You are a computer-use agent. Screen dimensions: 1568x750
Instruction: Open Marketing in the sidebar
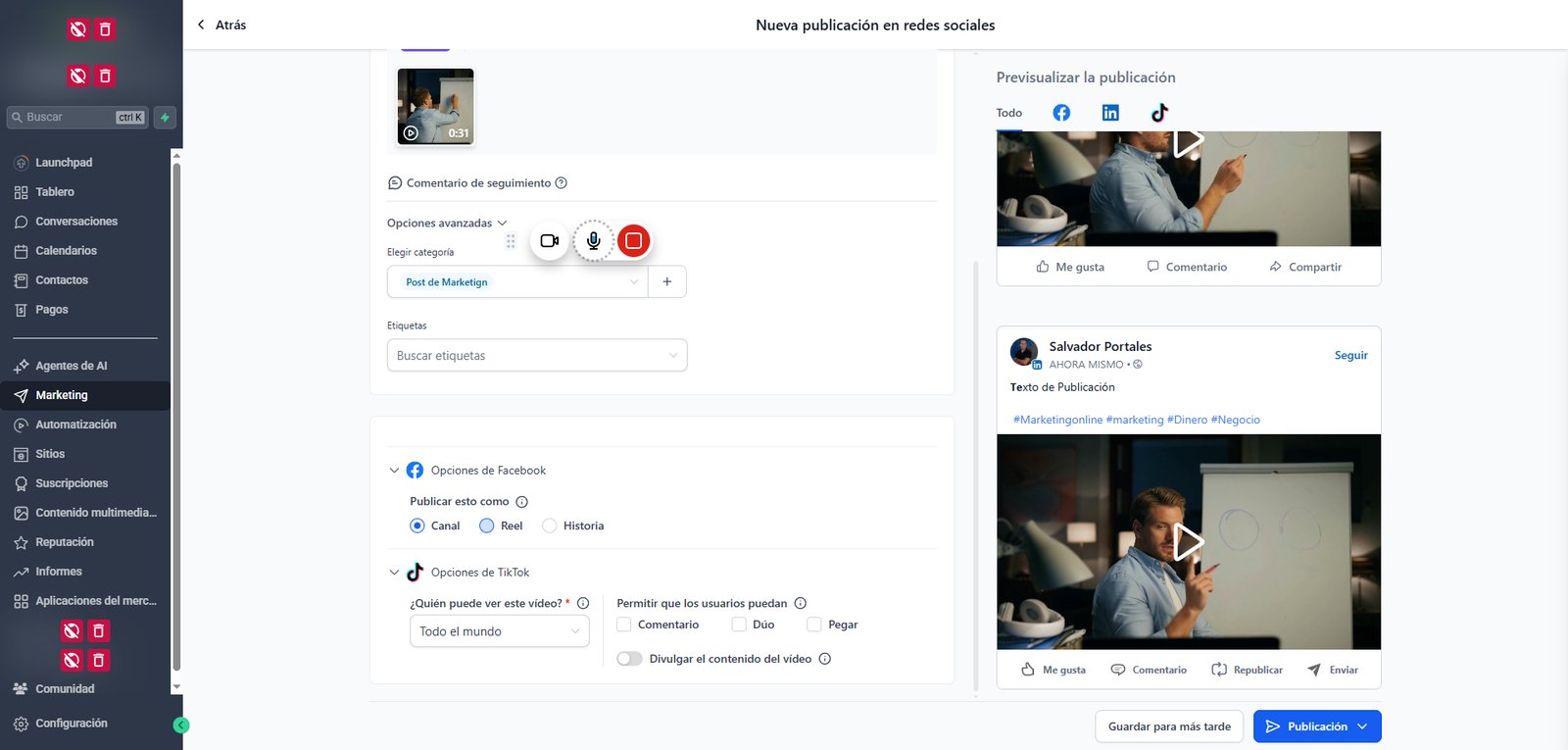tap(85, 395)
